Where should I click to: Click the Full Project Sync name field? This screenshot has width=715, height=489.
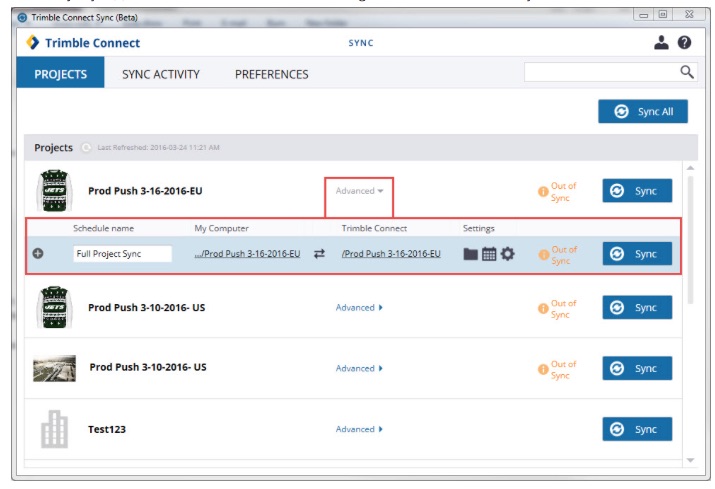tap(123, 254)
